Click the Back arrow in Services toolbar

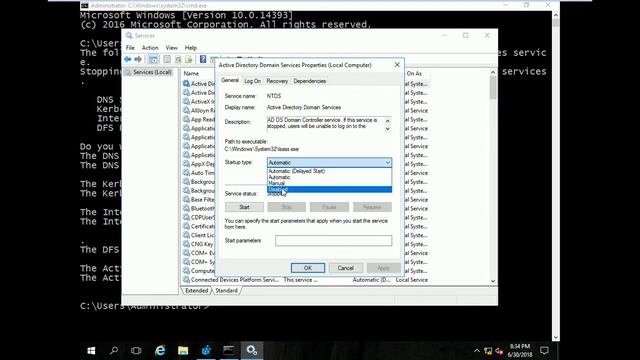[x=128, y=60]
